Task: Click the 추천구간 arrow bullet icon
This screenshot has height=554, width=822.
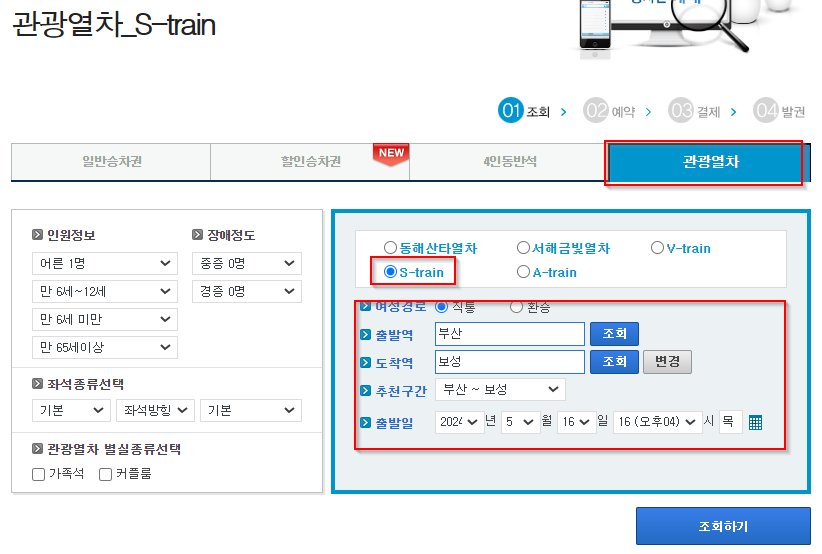Action: [x=365, y=390]
